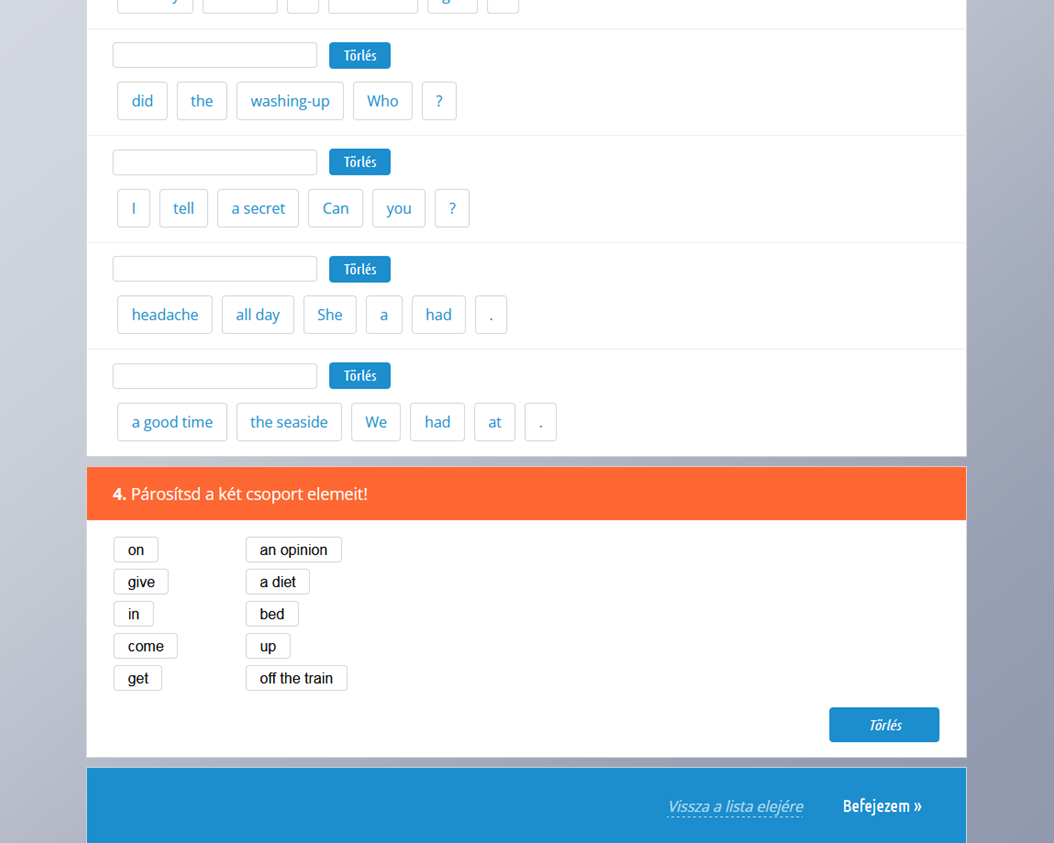
Task: Pick the "a secret" word tile
Action: (258, 208)
